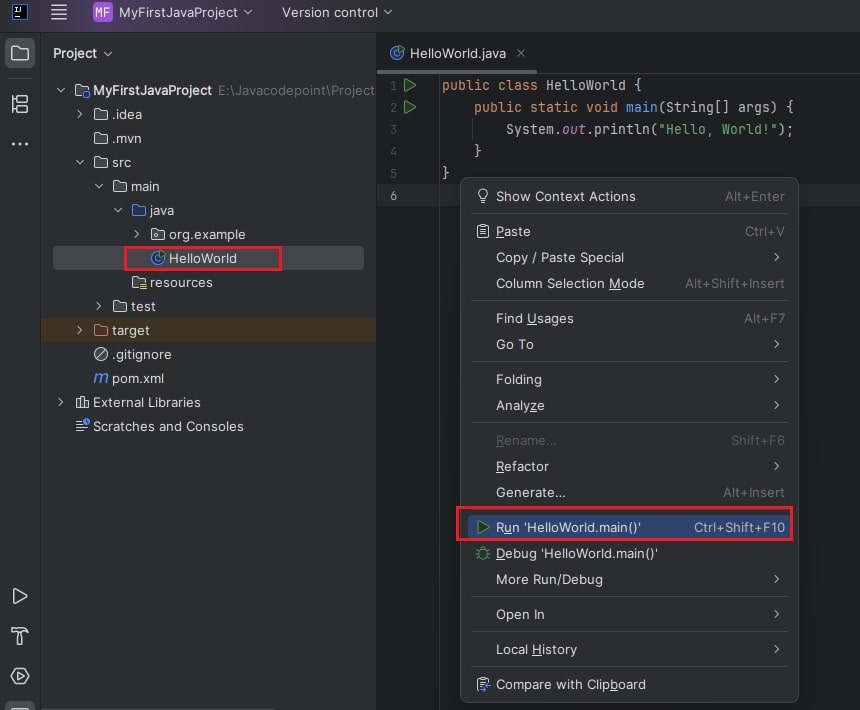This screenshot has height=710, width=860.
Task: Expand the test folder
Action: click(x=99, y=306)
